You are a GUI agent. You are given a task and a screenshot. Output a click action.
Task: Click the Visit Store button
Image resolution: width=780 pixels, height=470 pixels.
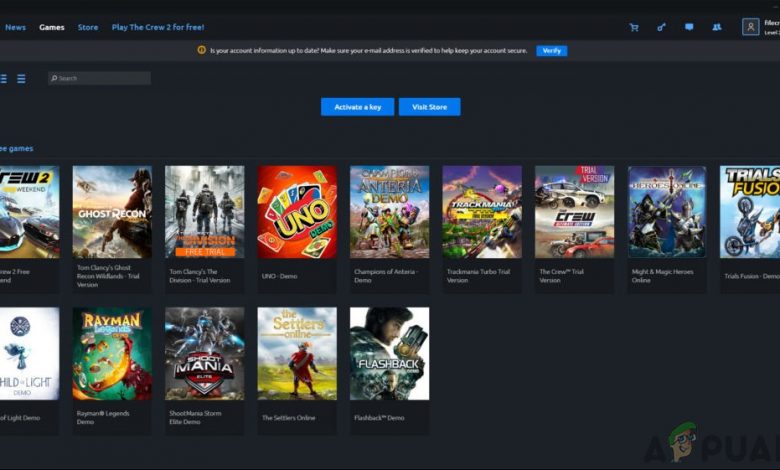[x=429, y=107]
